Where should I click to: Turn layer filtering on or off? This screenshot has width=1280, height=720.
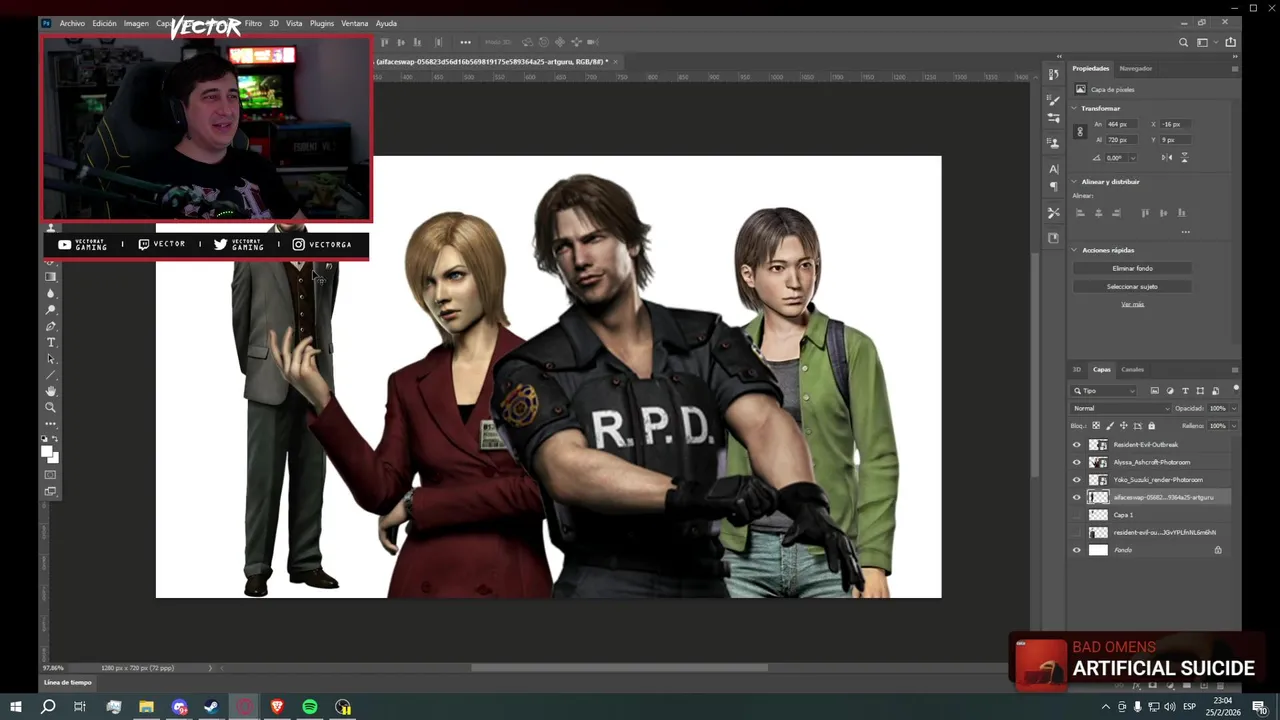tap(1236, 388)
